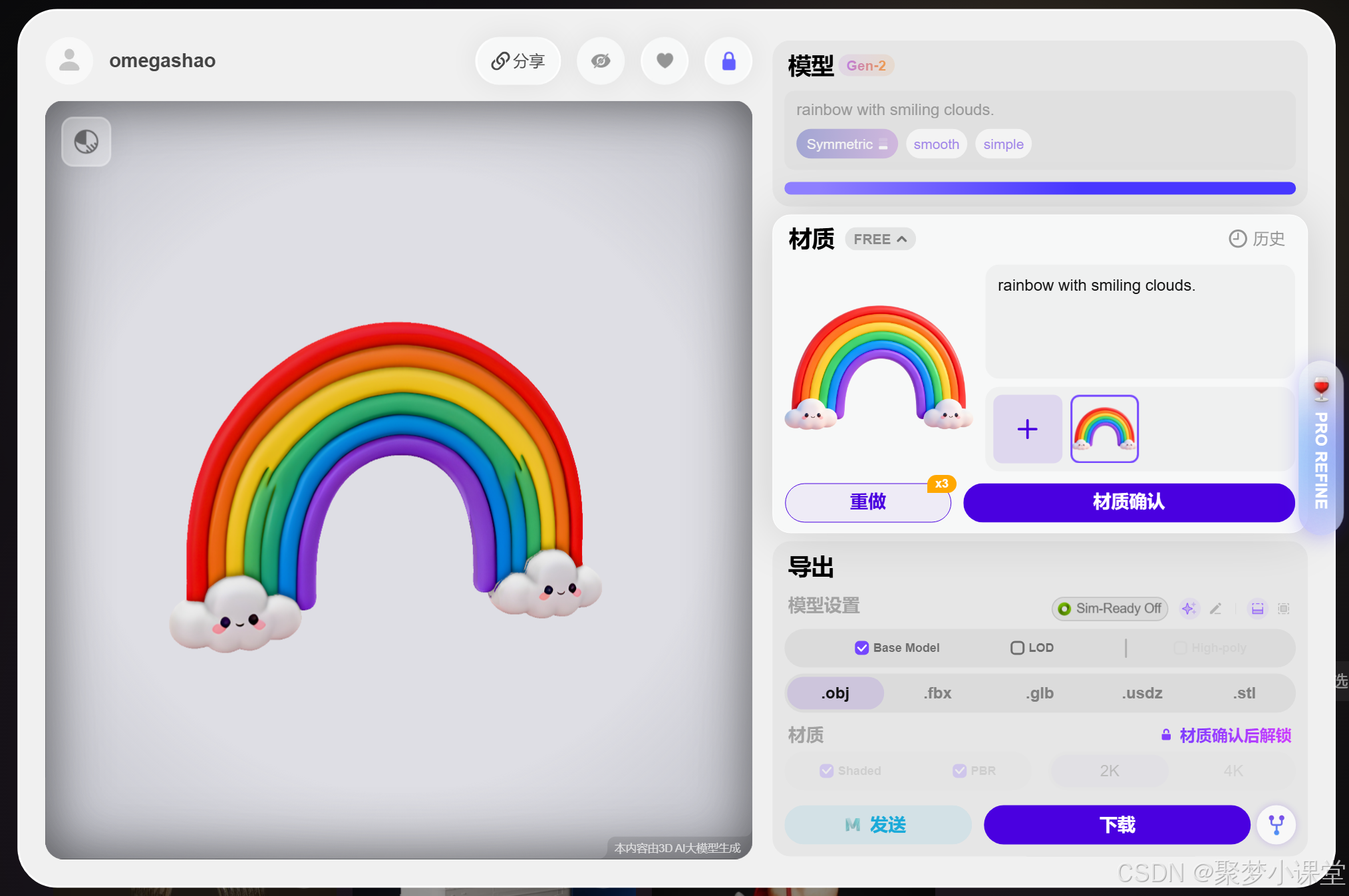The height and width of the screenshot is (896, 1349).
Task: Select the rainbow texture thumbnail
Action: click(1104, 429)
